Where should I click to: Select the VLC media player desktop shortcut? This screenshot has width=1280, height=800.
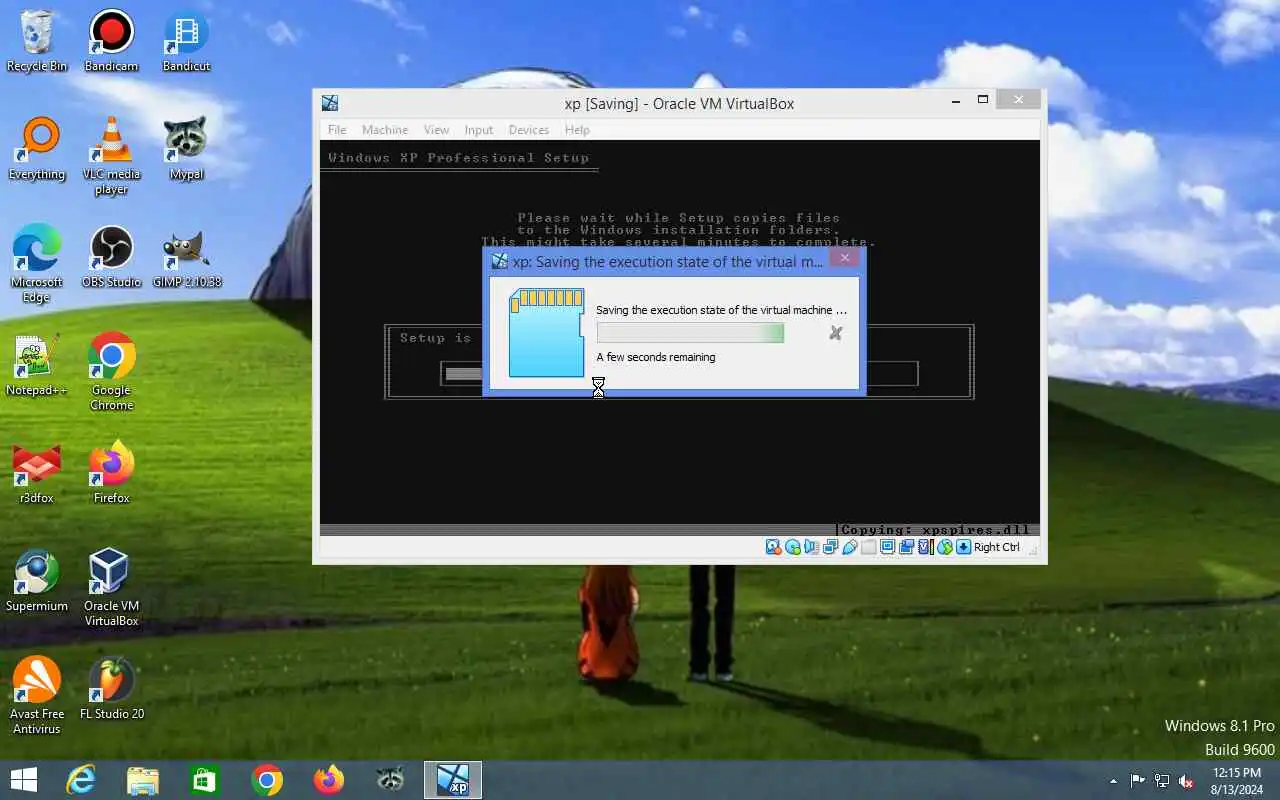(x=111, y=156)
